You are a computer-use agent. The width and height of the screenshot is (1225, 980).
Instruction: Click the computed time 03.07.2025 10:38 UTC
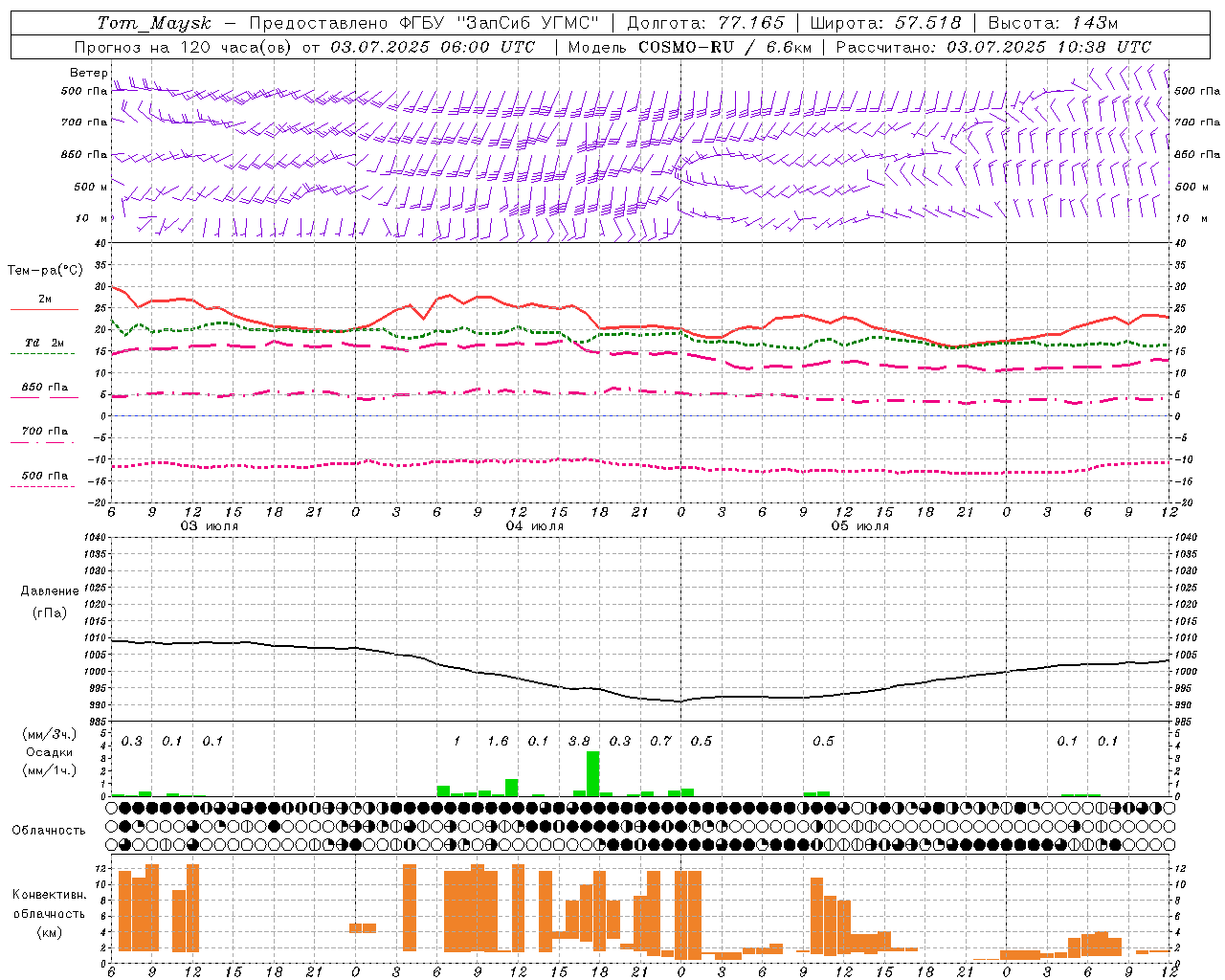[1049, 47]
